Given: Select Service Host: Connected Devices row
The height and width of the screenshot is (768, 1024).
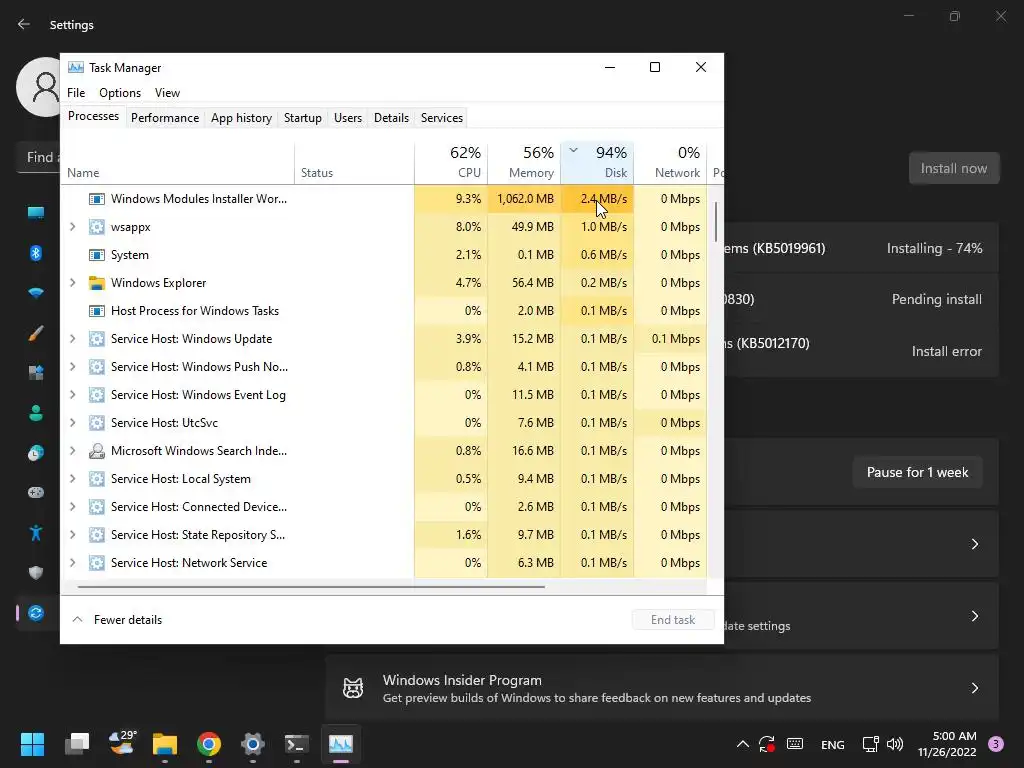Looking at the screenshot, I should point(384,507).
